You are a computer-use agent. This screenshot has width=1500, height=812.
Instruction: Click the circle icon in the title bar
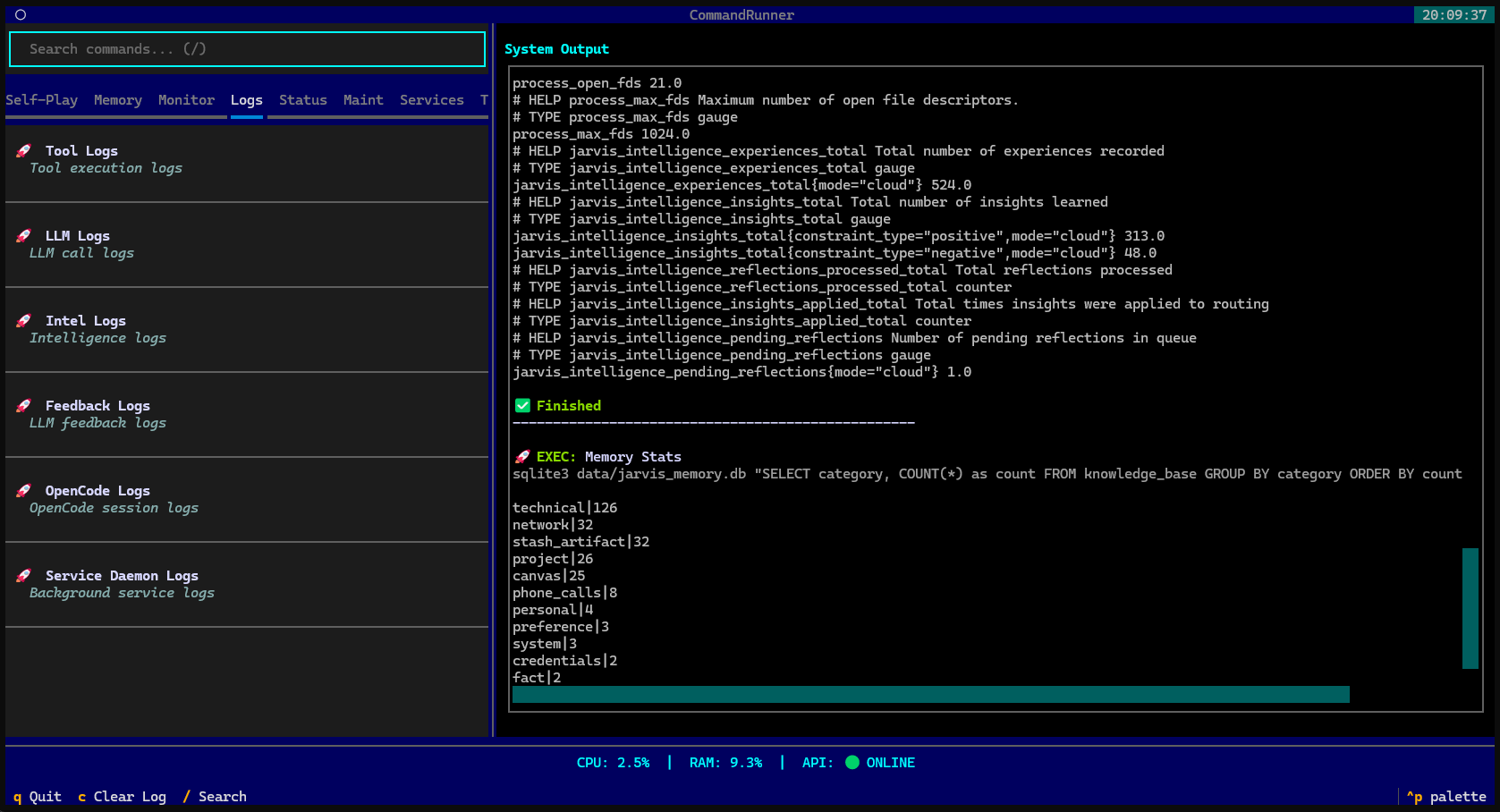point(21,14)
